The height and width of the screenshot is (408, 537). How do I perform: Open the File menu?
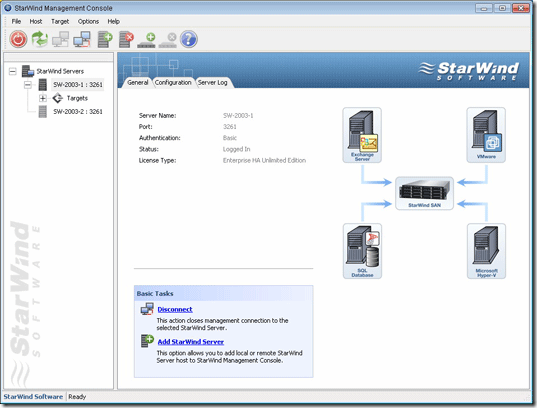(16, 21)
